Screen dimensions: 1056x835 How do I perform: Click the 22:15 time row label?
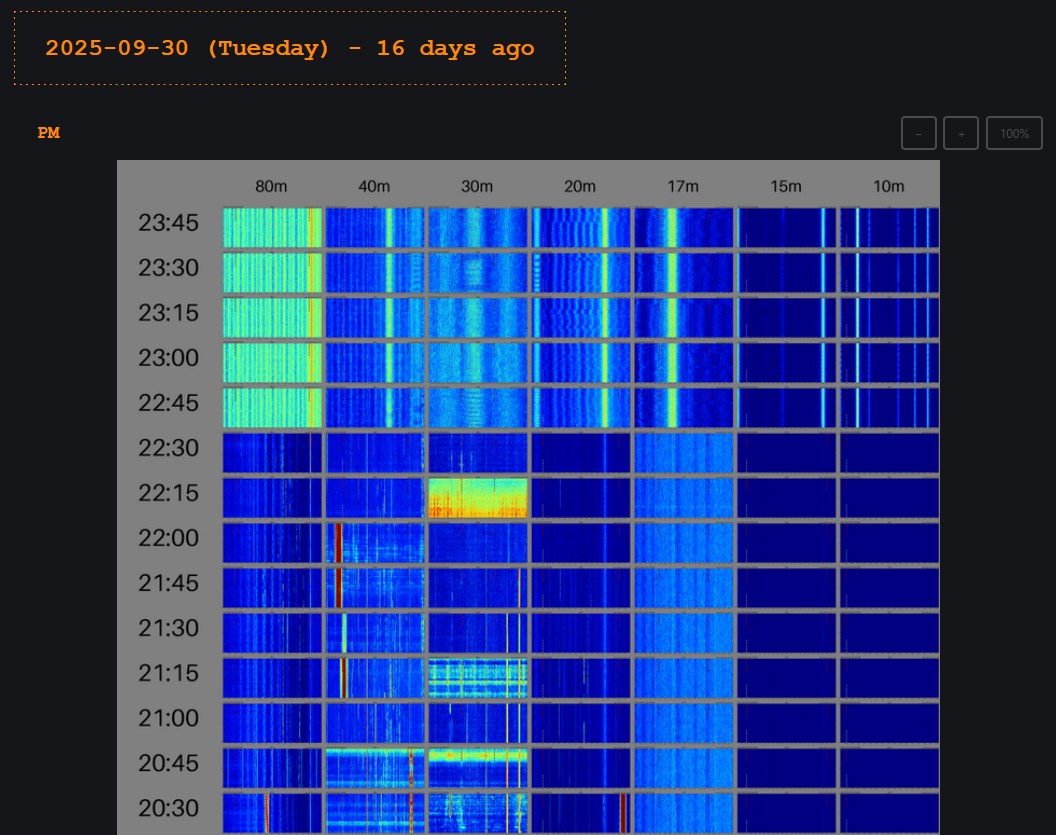pyautogui.click(x=168, y=493)
